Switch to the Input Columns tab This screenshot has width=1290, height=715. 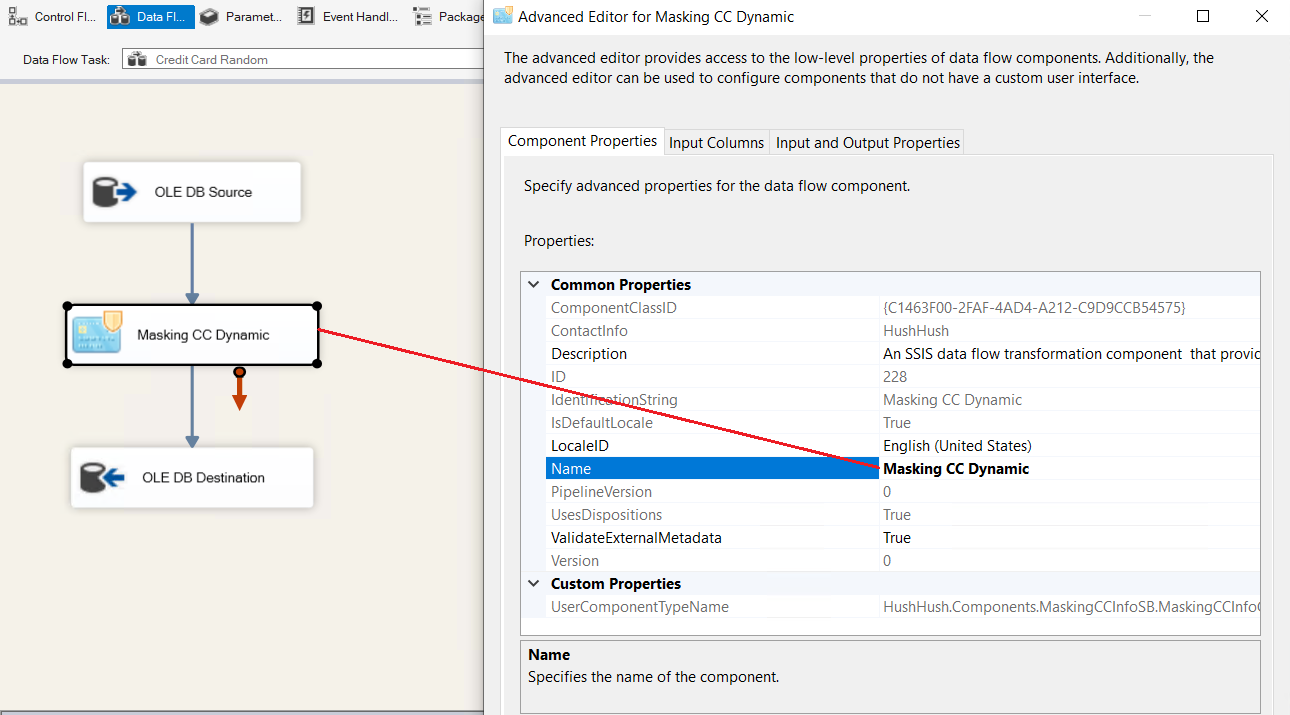tap(716, 143)
